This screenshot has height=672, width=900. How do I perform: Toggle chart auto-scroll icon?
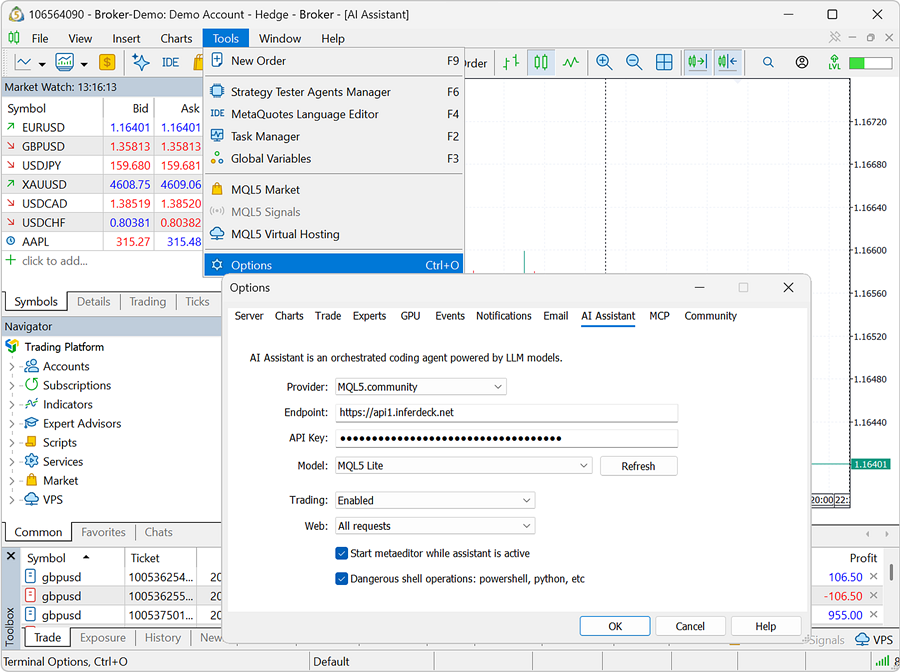(697, 62)
